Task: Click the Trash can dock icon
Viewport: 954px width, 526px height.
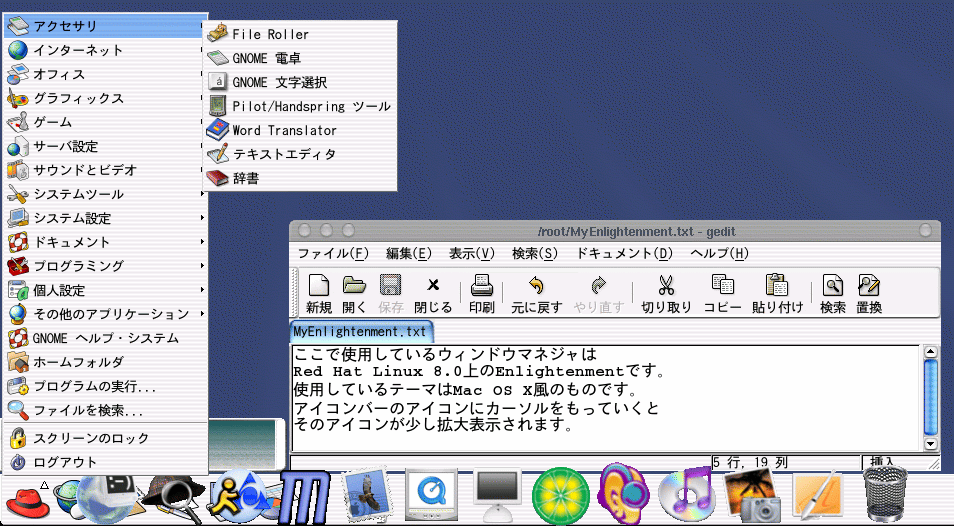Action: 885,494
